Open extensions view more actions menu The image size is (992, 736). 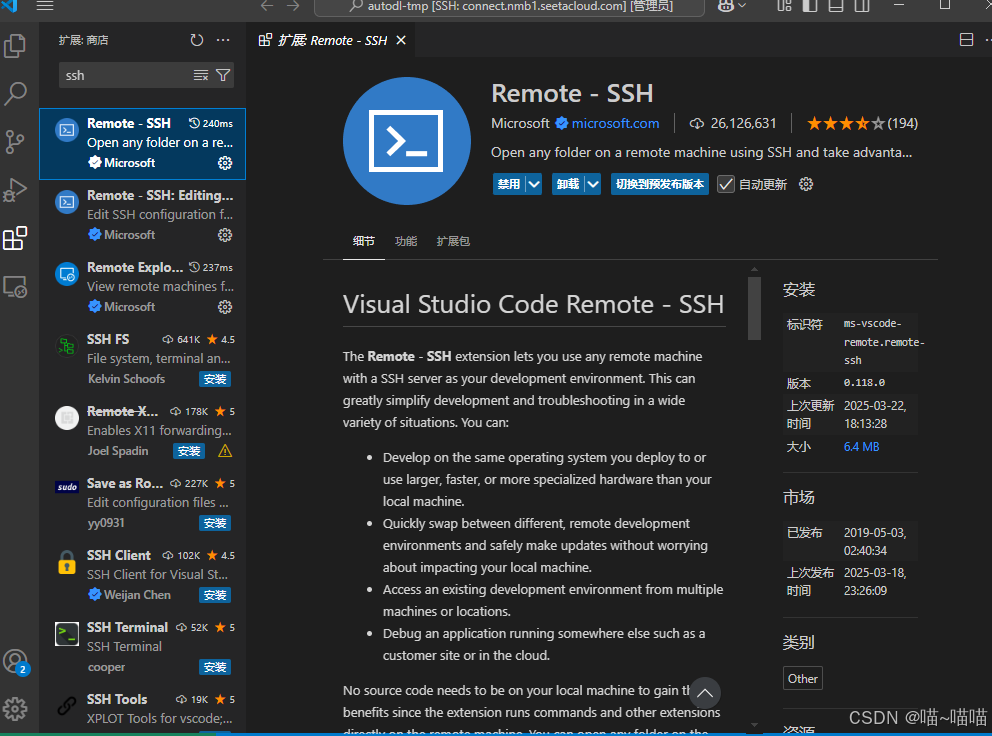point(223,40)
